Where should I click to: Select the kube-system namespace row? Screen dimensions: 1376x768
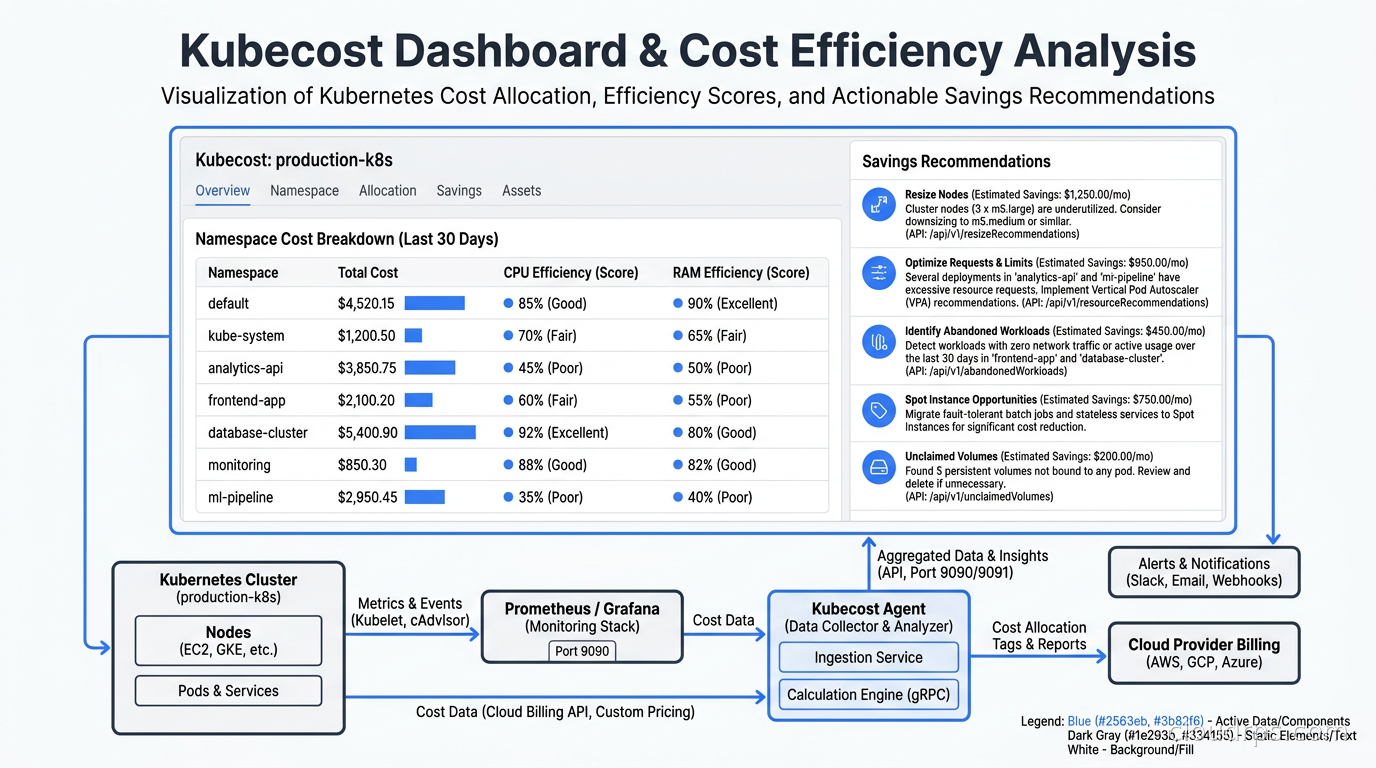pos(512,336)
